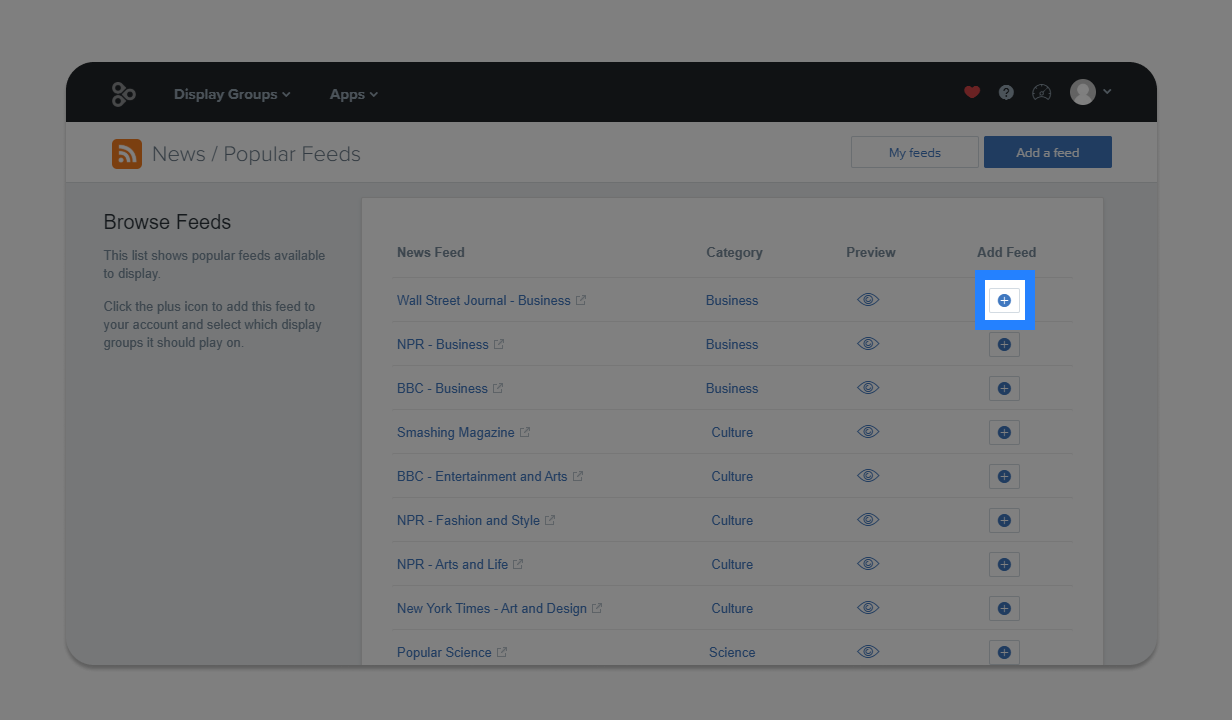The image size is (1232, 720).
Task: Expand the Display Groups dropdown
Action: 232,94
